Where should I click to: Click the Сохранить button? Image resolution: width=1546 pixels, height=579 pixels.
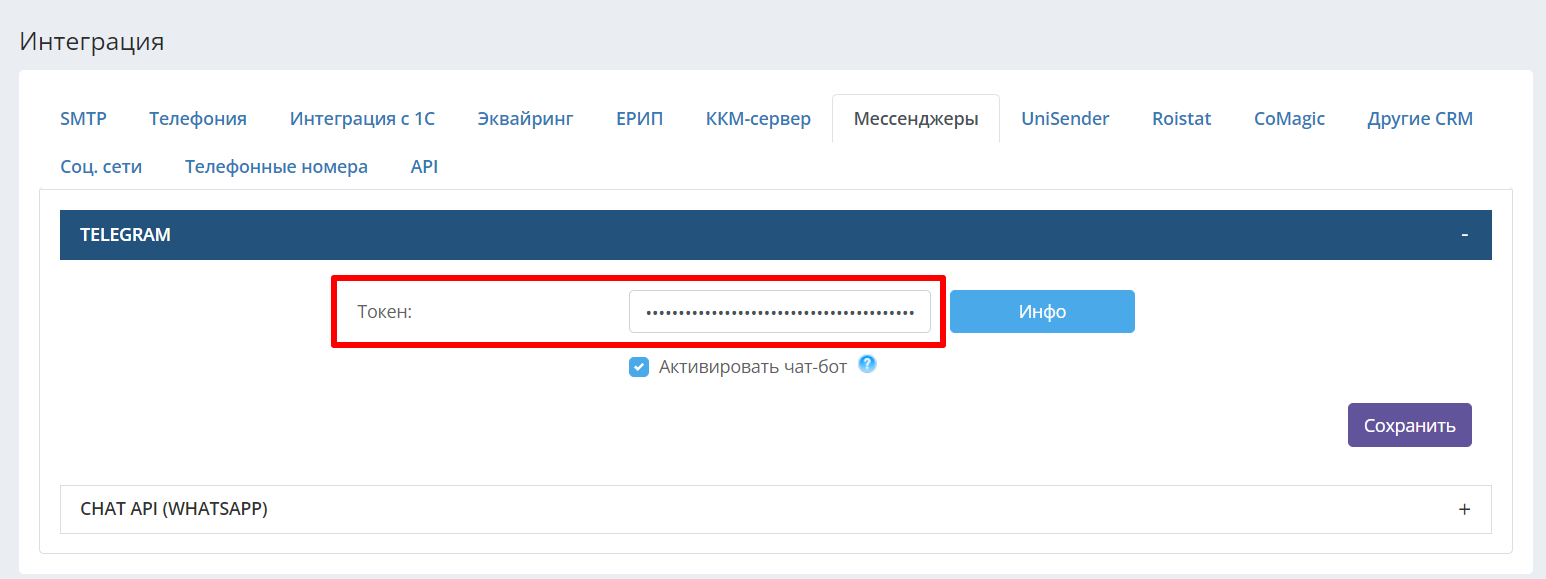click(1409, 425)
